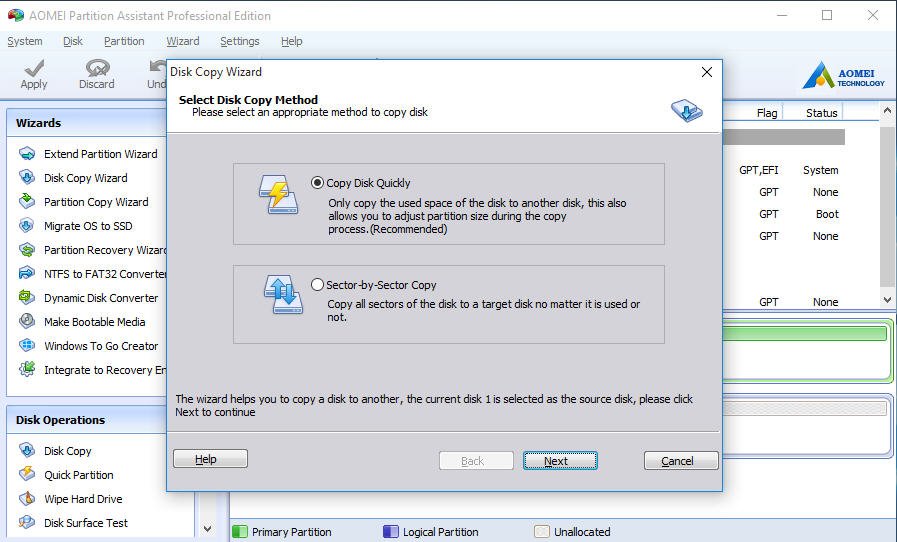Click the grayed-out Back button
This screenshot has width=897, height=542.
pos(476,461)
